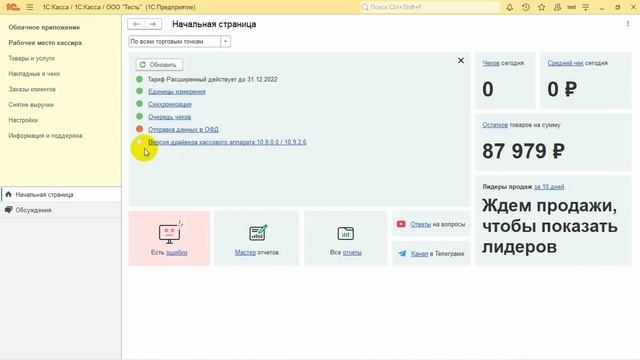Click the YouTube icon
640x360 pixels.
pyautogui.click(x=401, y=224)
